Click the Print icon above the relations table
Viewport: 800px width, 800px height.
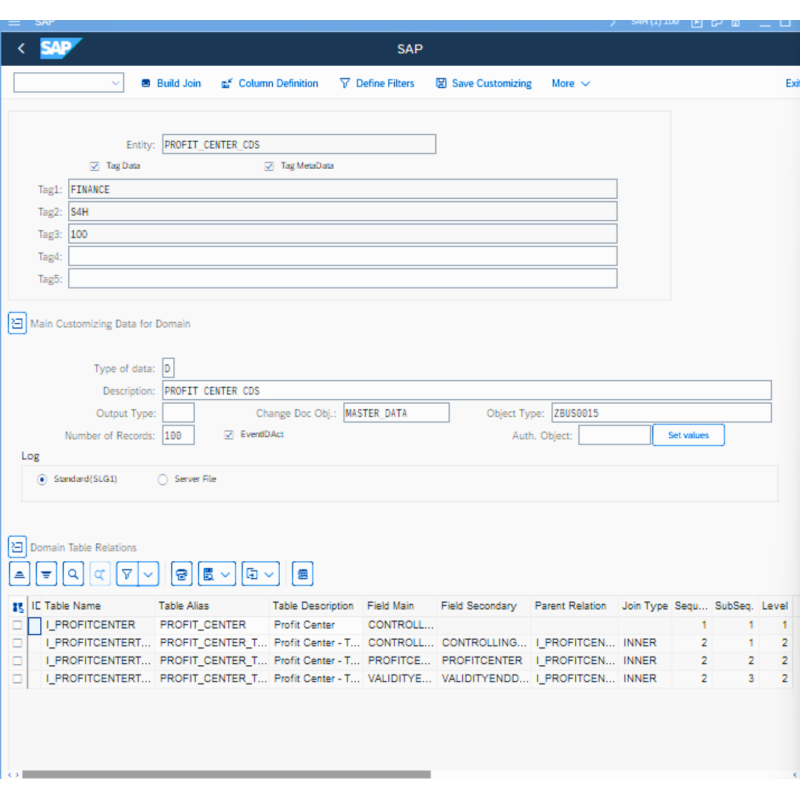click(x=181, y=574)
